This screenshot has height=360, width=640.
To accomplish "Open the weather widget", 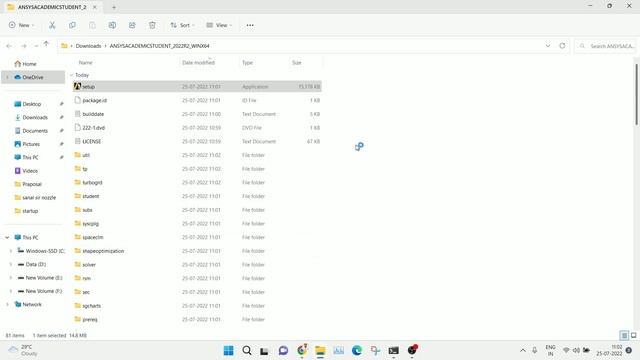I will pyautogui.click(x=23, y=350).
